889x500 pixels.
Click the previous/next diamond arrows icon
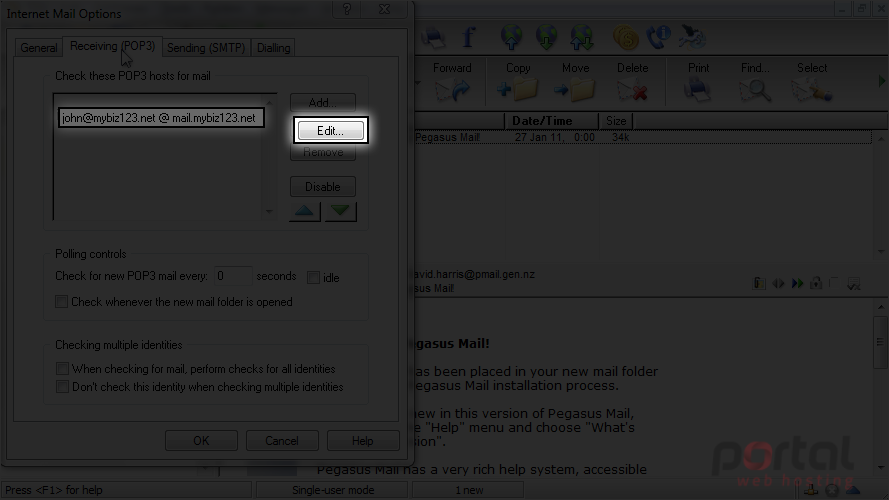[x=778, y=283]
